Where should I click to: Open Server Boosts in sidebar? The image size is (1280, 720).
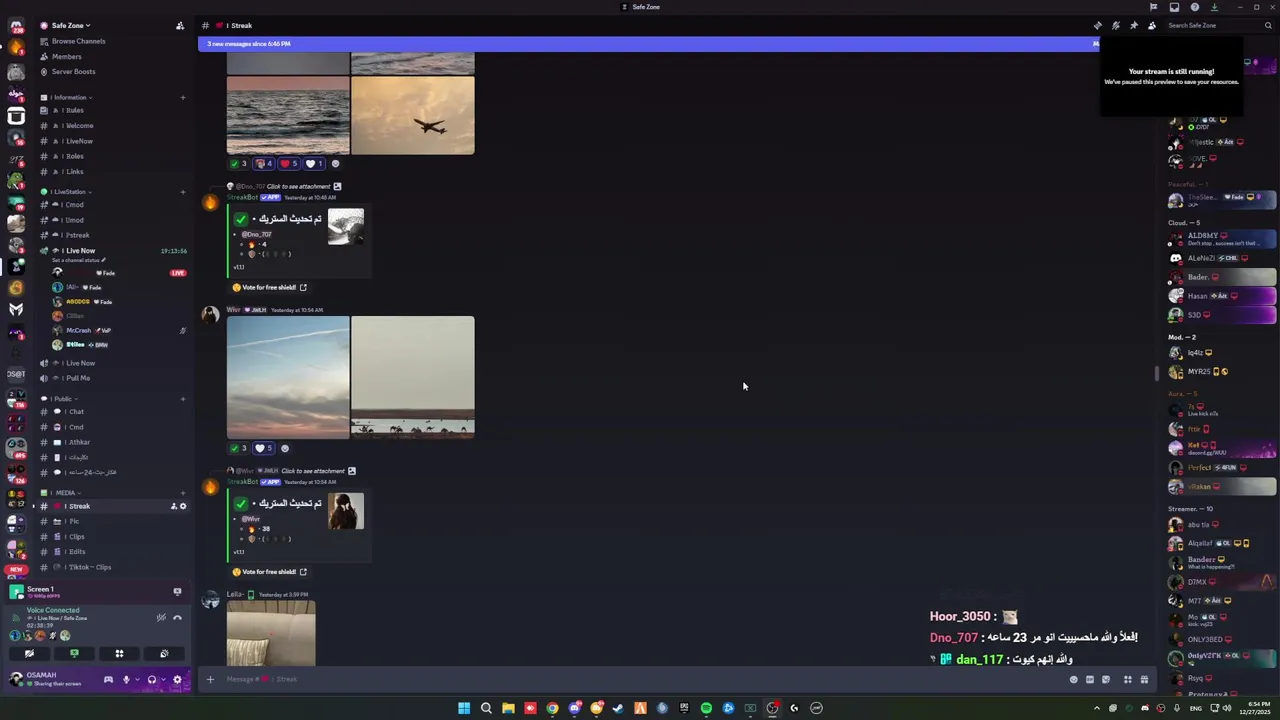tap(73, 71)
